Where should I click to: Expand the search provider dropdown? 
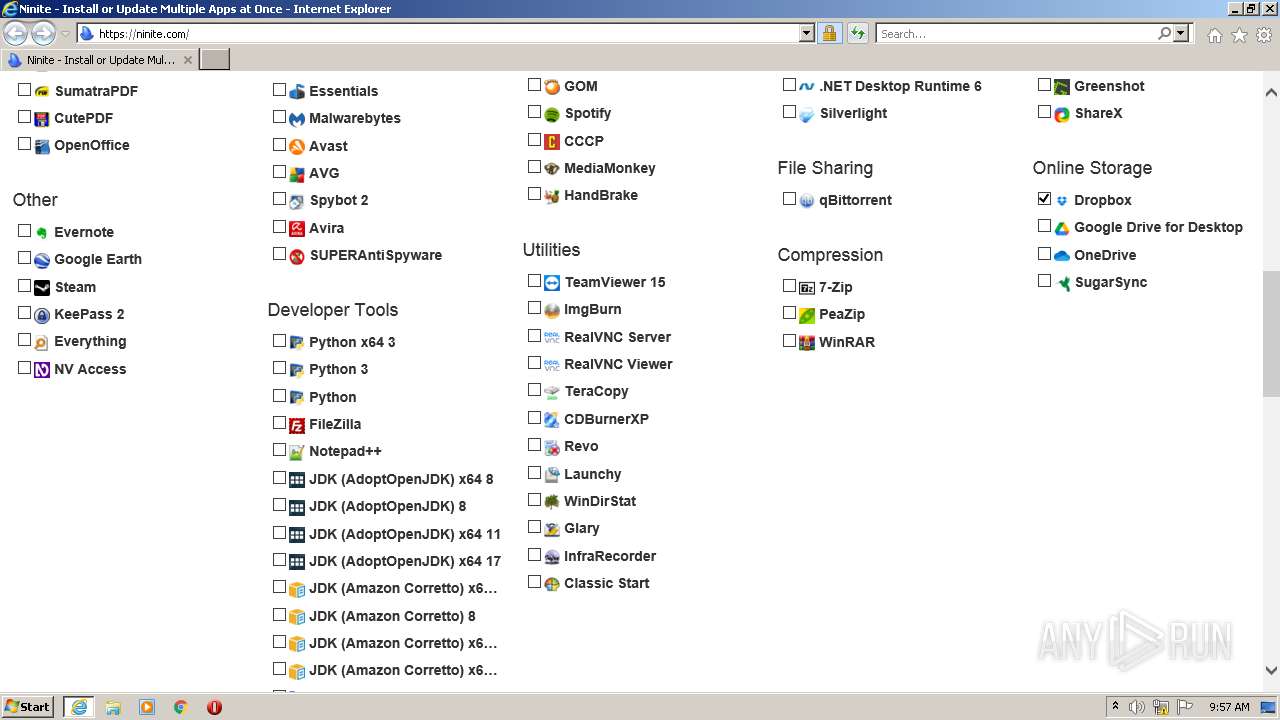point(1181,34)
